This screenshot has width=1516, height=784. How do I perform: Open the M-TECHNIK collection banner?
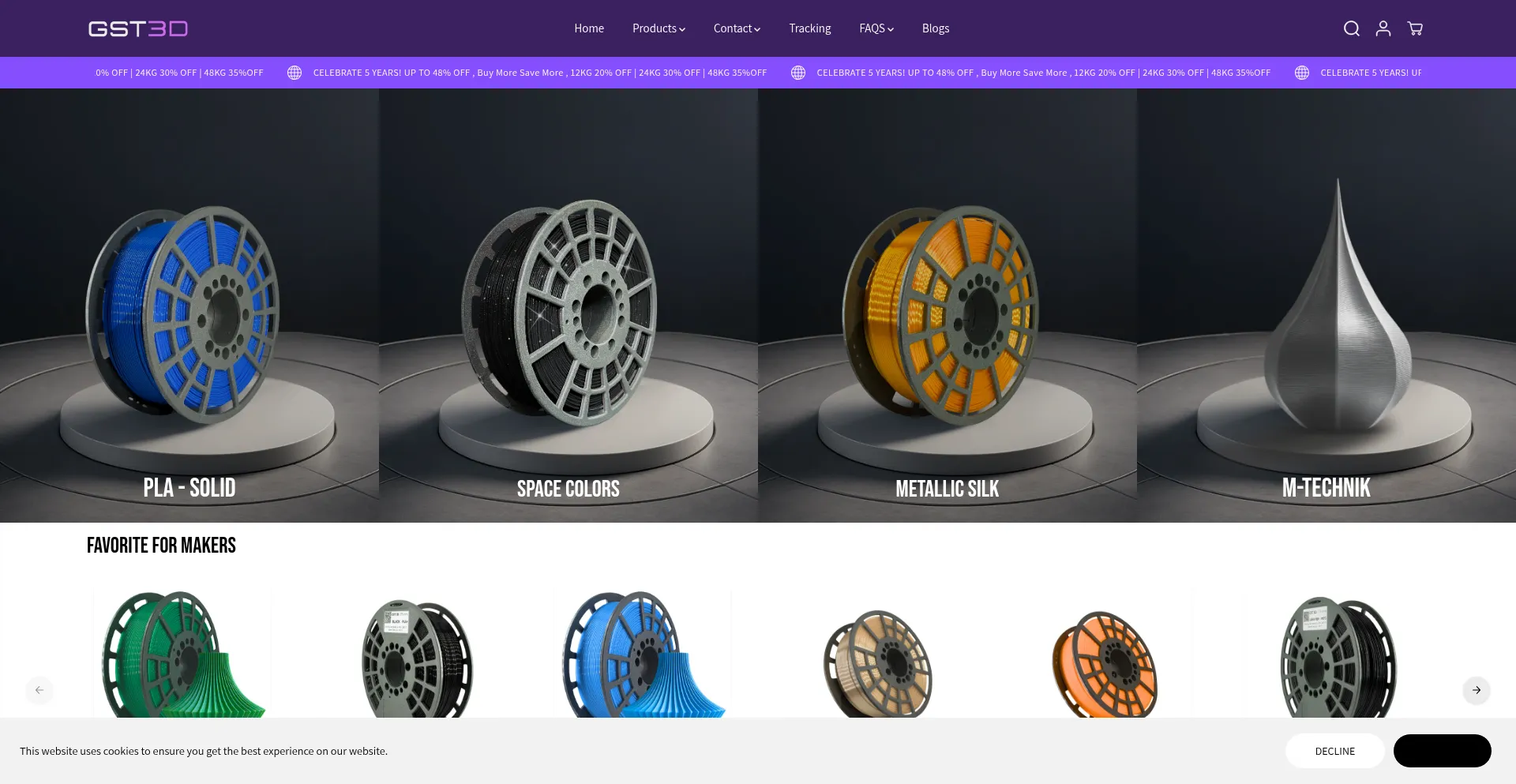point(1326,306)
